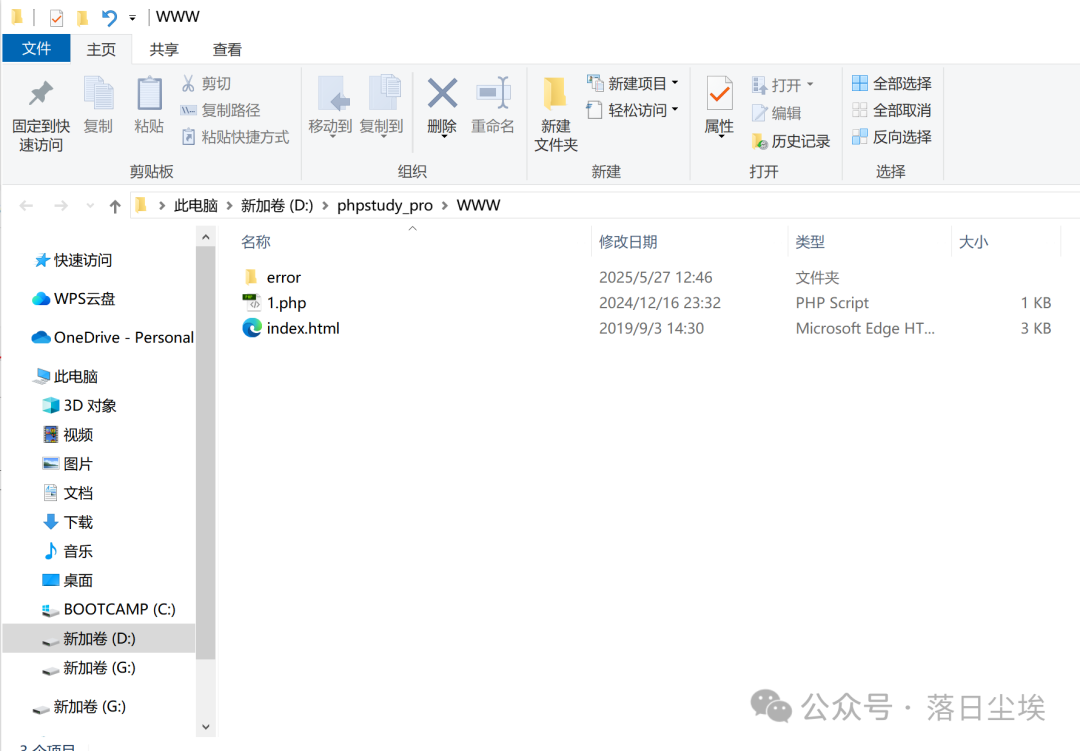Click Copy path in ribbon
This screenshot has height=751, width=1080.
click(220, 110)
